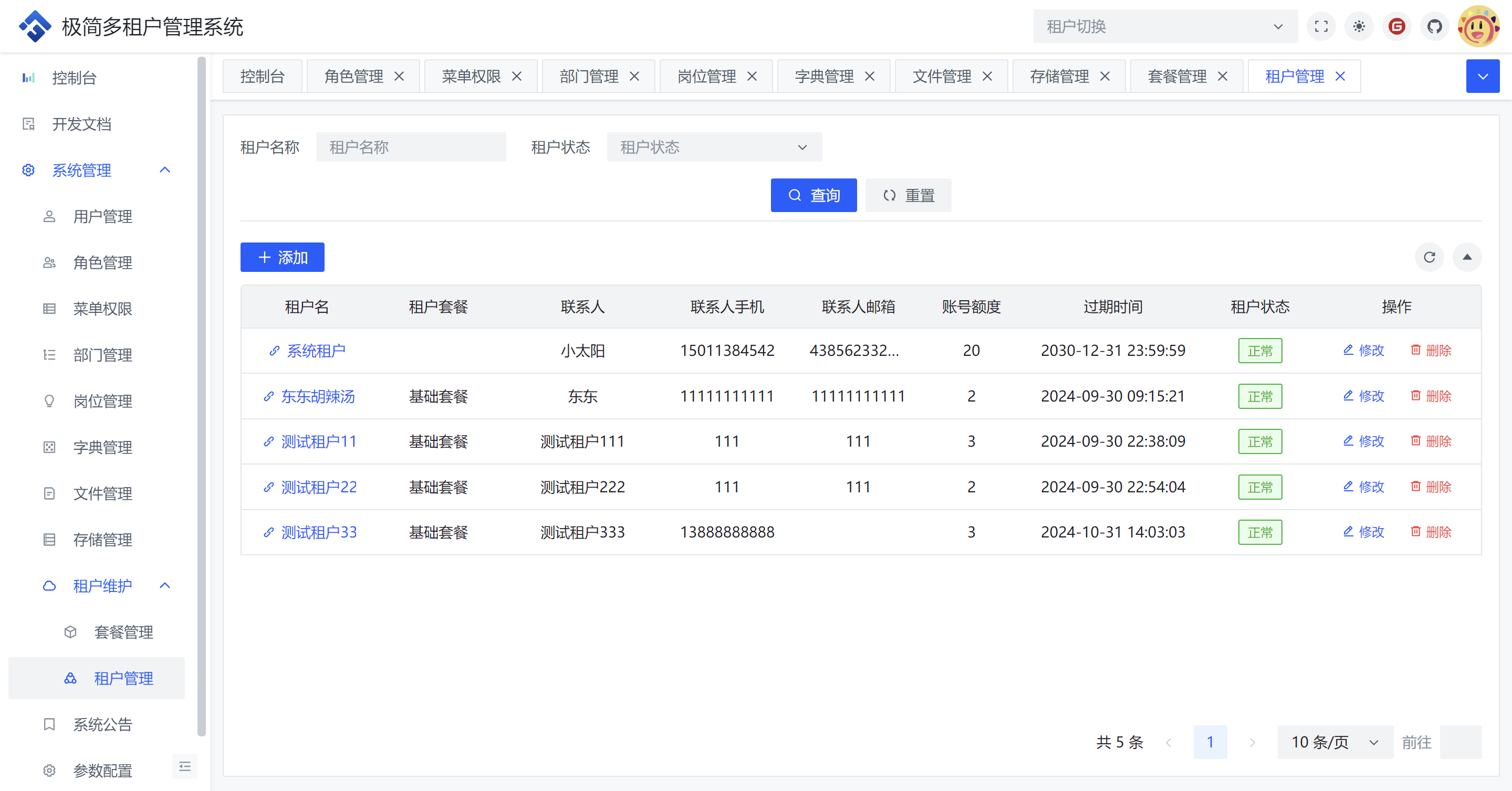The image size is (1512, 791).
Task: Toggle fullscreen mode icon in header
Action: (x=1321, y=26)
